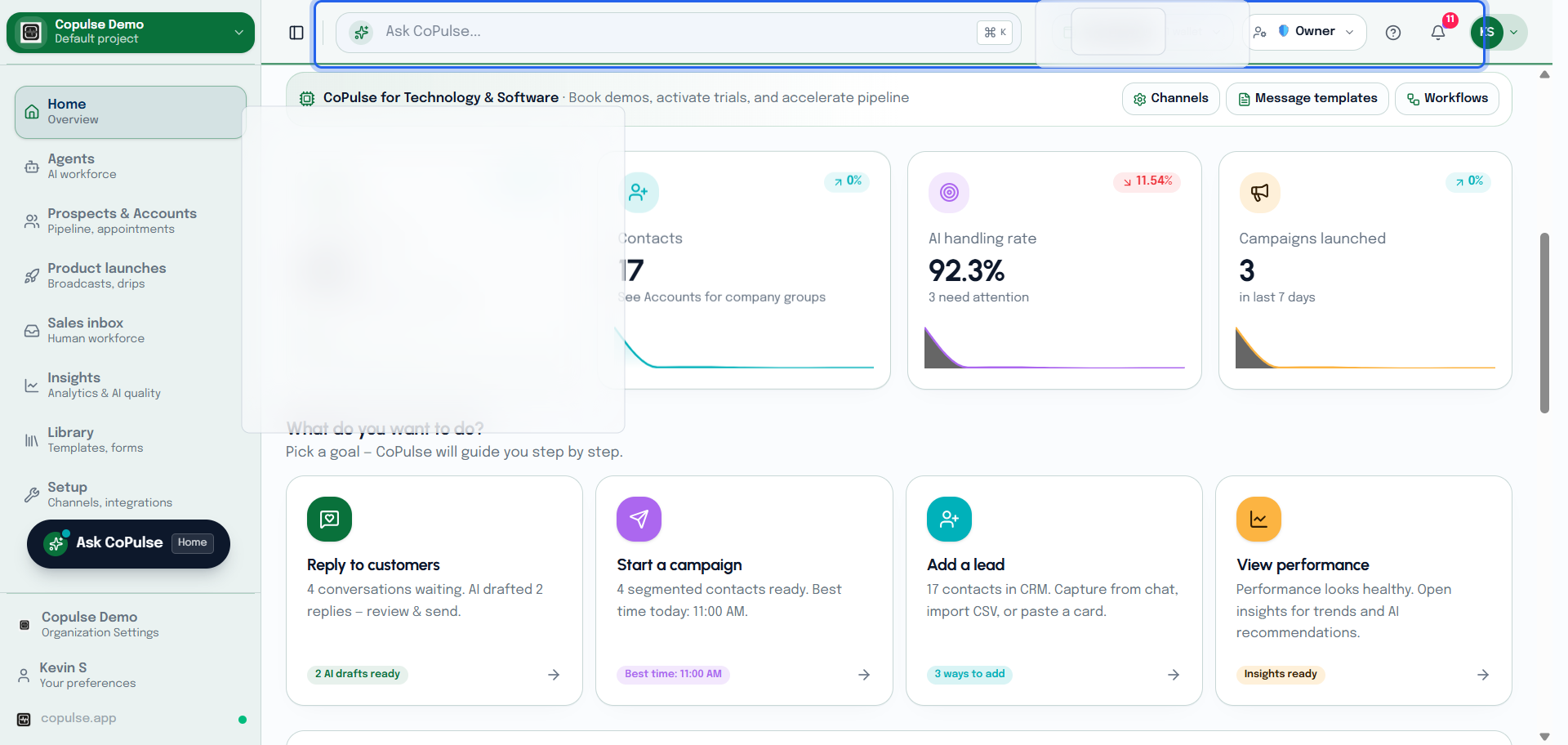The image size is (1568, 745).
Task: Click the Insights chart icon
Action: (32, 386)
